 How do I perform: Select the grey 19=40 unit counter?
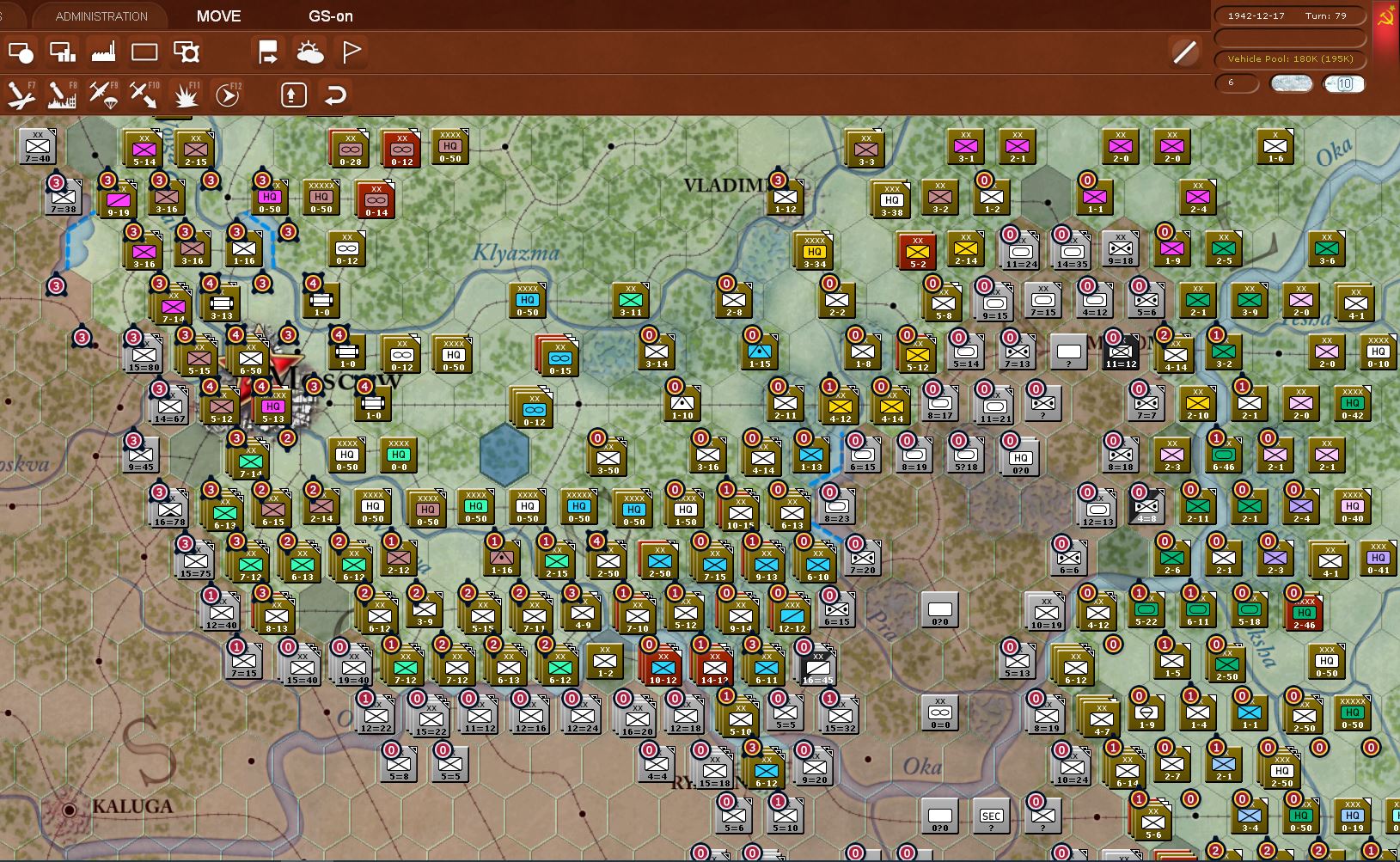coord(353,668)
